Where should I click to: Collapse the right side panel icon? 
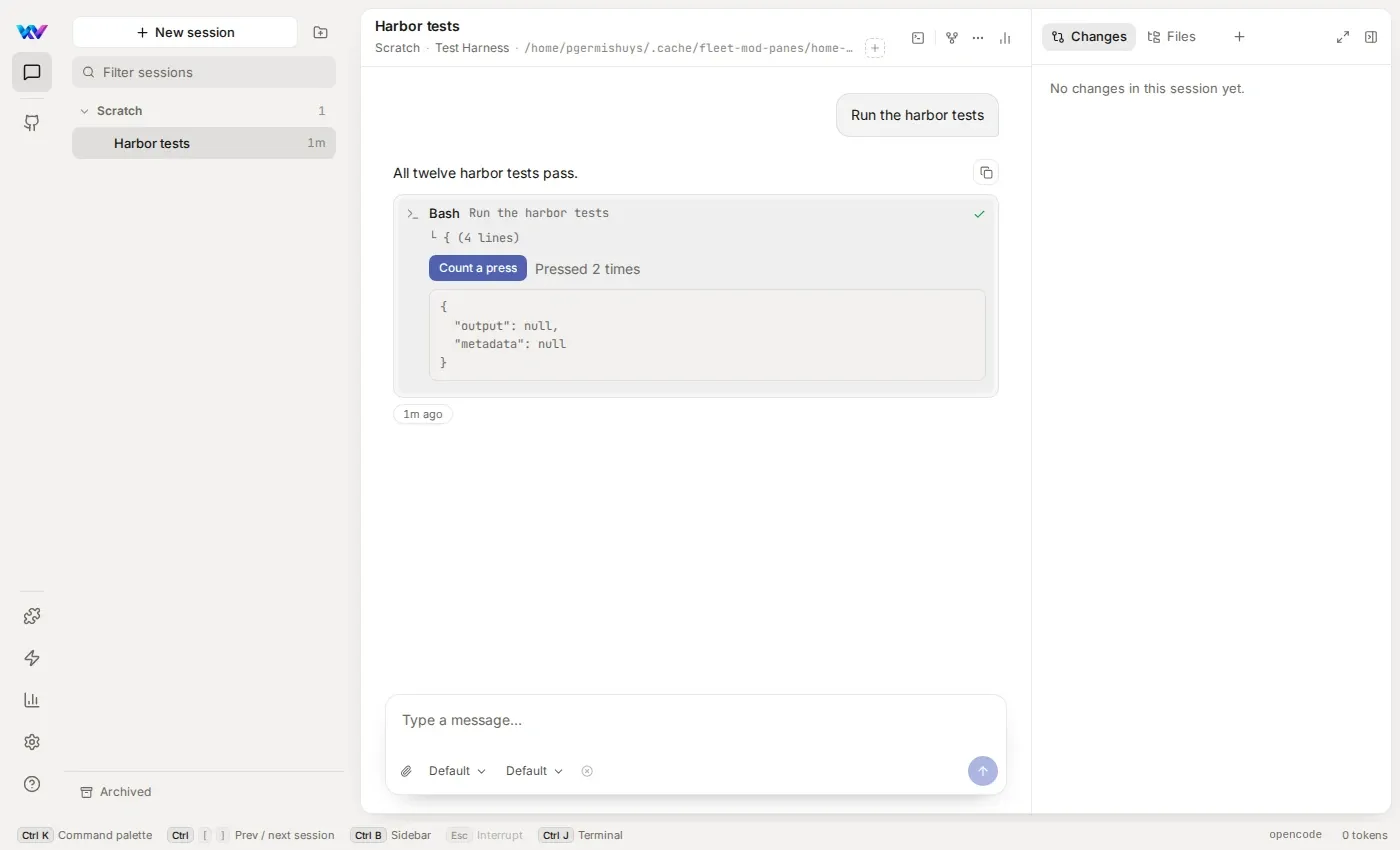click(x=1371, y=37)
